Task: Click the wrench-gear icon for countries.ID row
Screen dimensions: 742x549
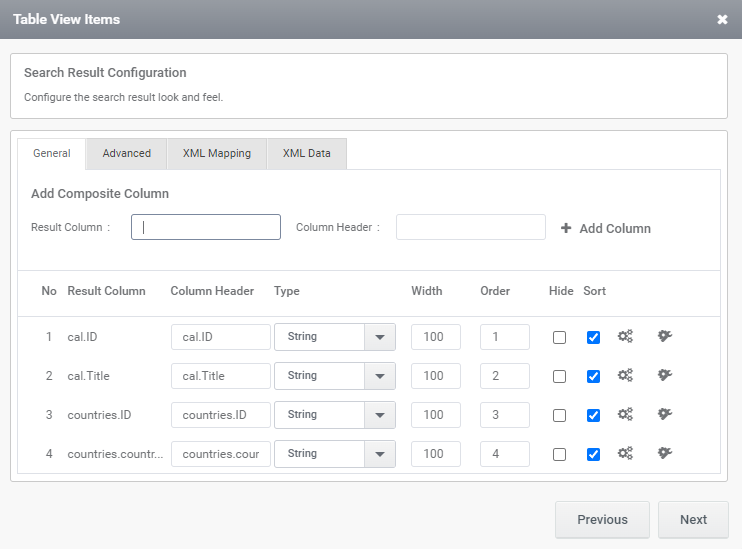Action: tap(664, 414)
